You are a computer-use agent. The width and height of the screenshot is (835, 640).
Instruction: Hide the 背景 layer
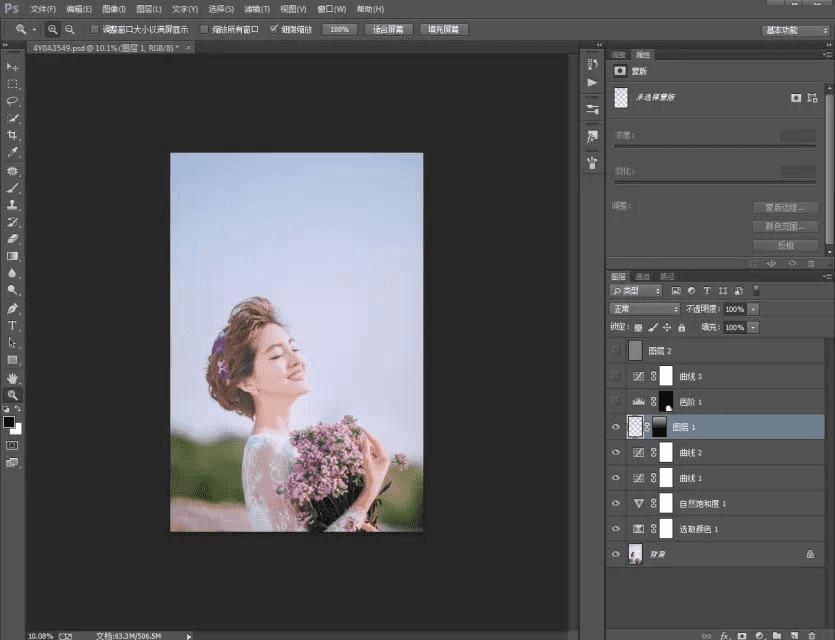tap(614, 553)
